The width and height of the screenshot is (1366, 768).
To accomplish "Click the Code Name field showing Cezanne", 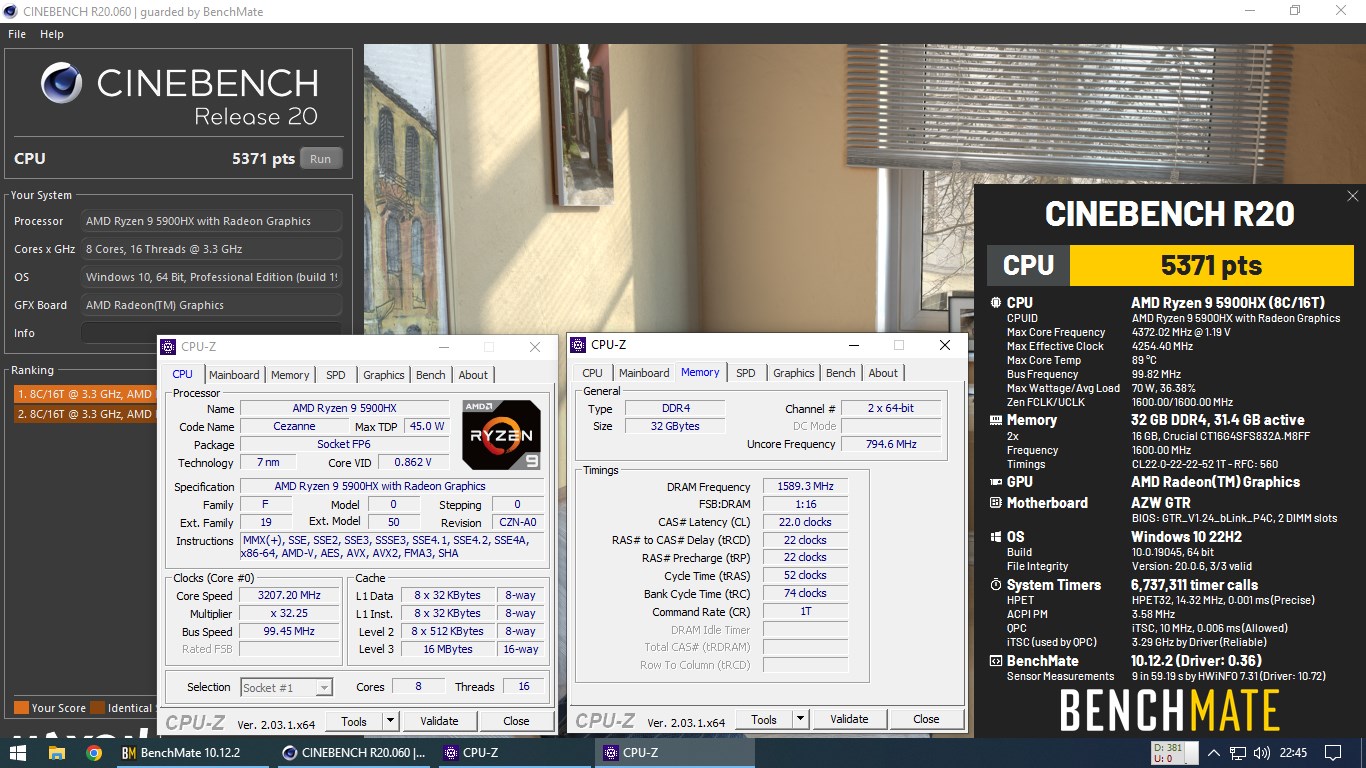I will click(293, 427).
